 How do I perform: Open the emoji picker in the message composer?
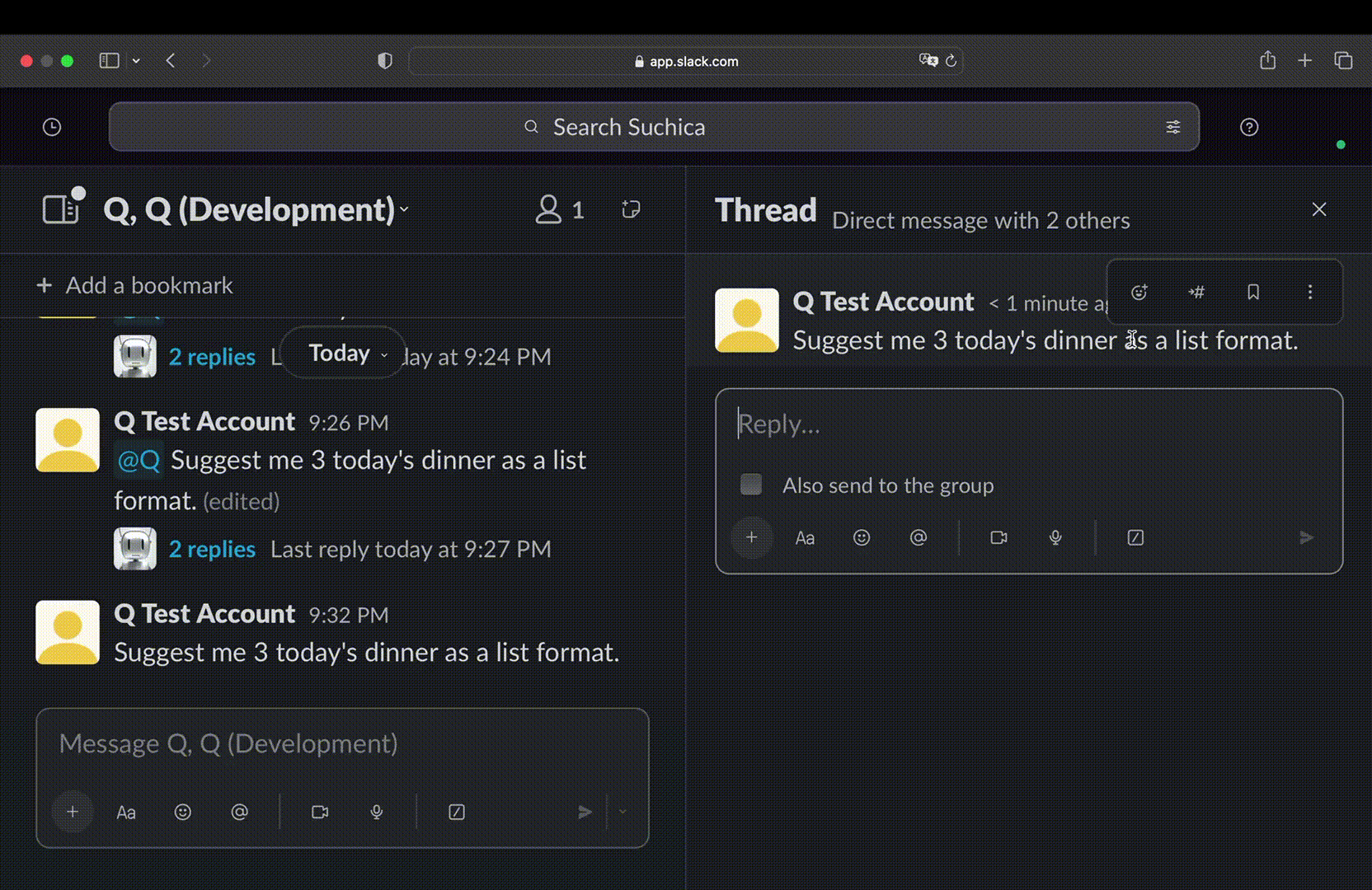[183, 812]
